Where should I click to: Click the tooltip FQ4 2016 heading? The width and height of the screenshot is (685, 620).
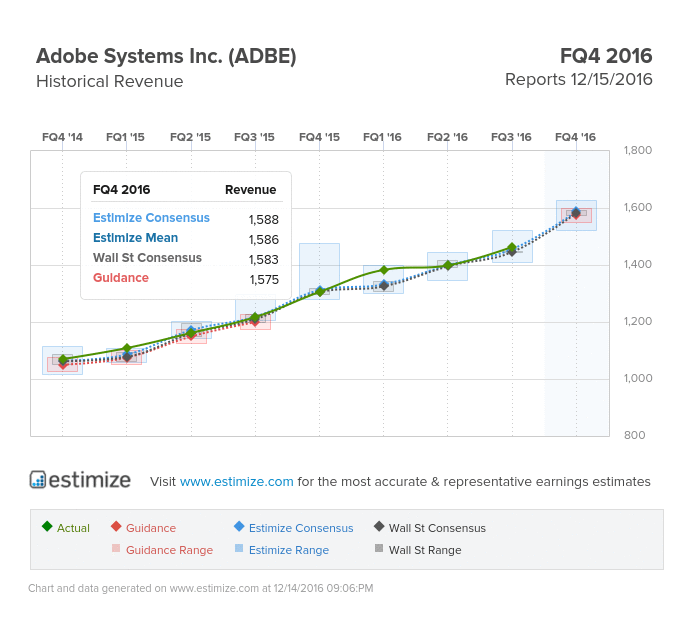pyautogui.click(x=121, y=190)
